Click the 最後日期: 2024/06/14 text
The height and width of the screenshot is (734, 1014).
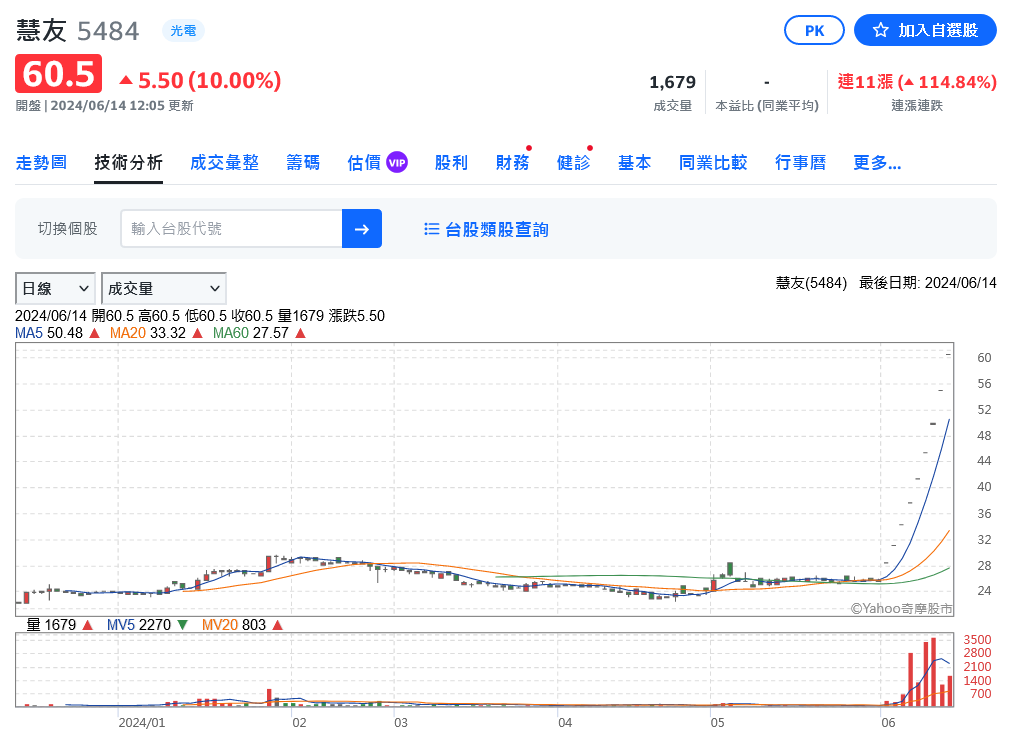click(x=927, y=283)
